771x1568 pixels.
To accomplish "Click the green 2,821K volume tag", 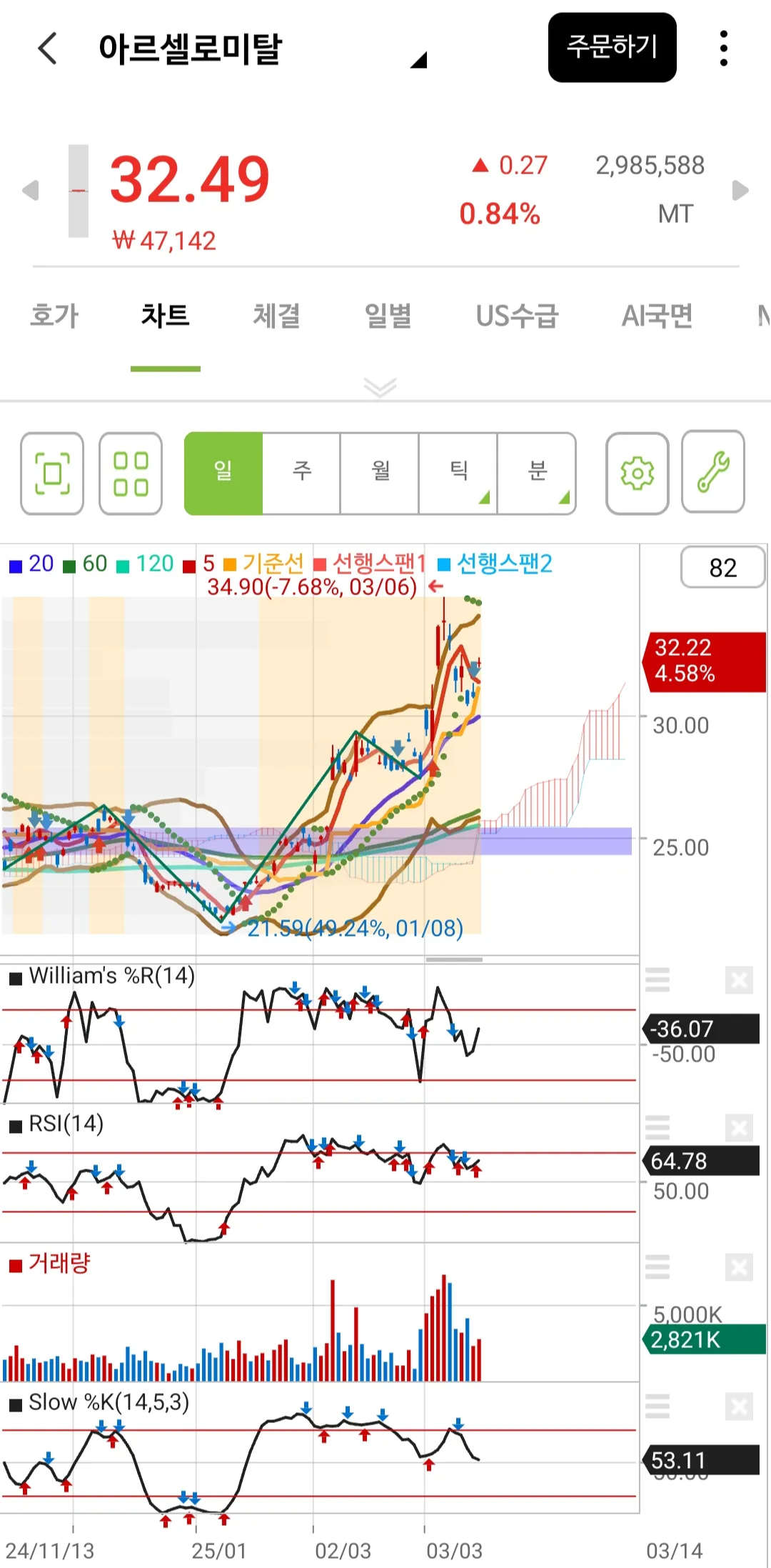I will click(x=703, y=1339).
